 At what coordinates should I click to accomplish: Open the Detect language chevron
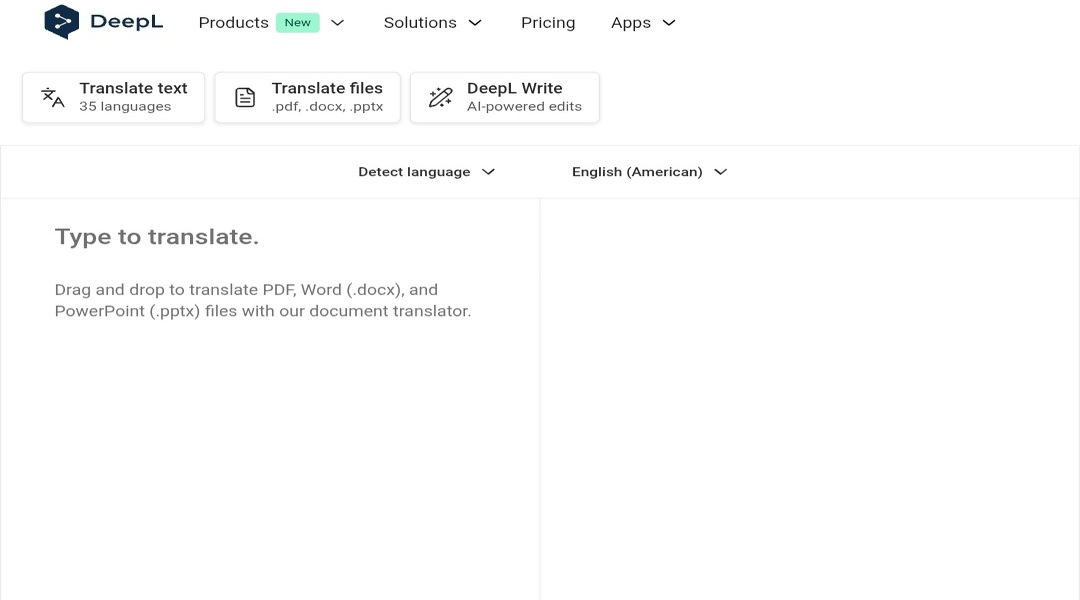[488, 172]
